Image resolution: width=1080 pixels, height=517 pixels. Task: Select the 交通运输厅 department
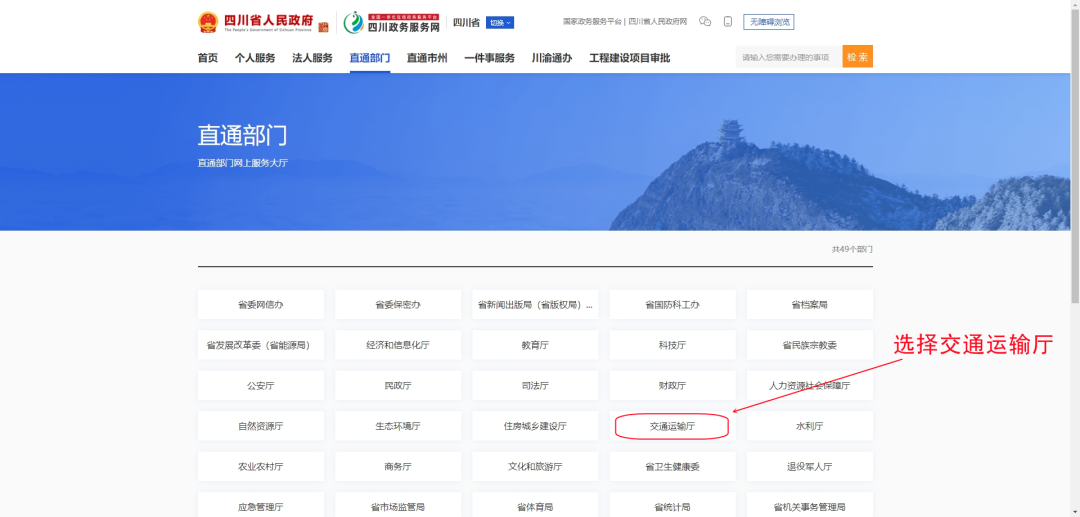point(672,426)
